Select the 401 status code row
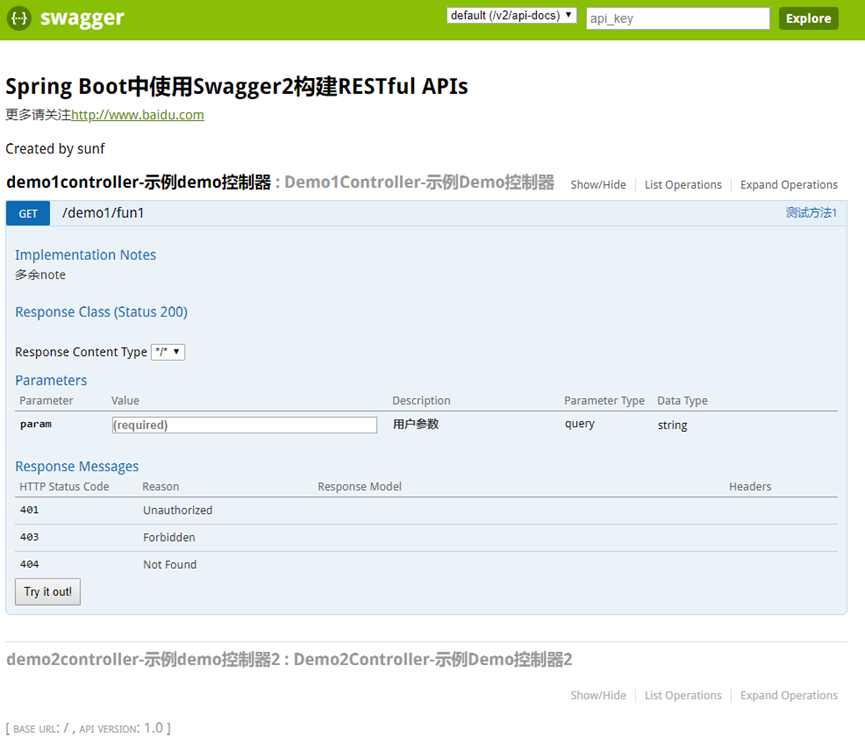This screenshot has width=865, height=751. pos(426,510)
